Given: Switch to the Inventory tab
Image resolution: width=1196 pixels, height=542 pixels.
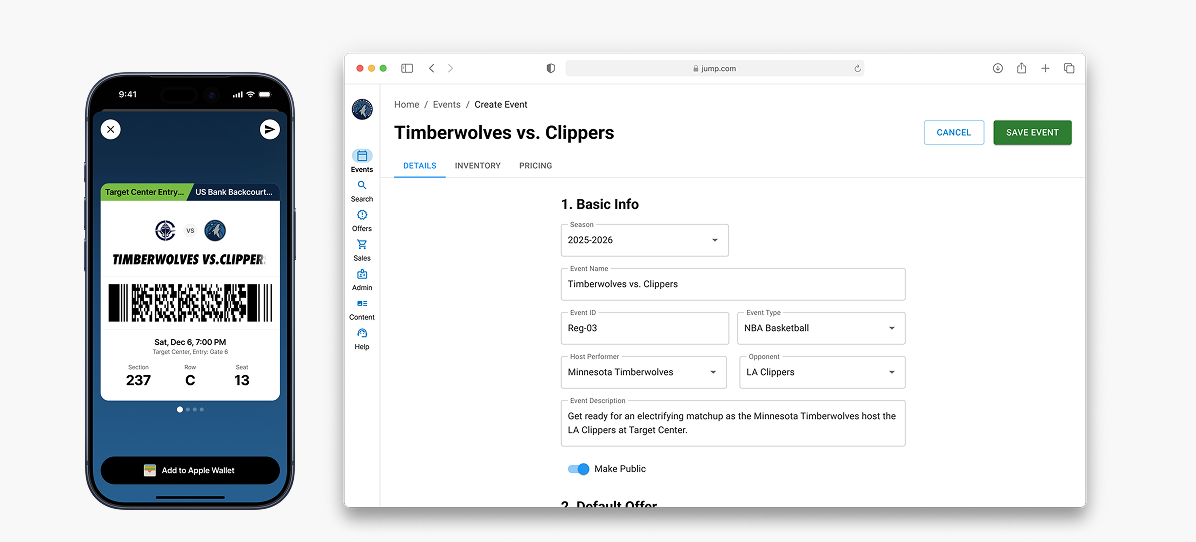Looking at the screenshot, I should (477, 165).
